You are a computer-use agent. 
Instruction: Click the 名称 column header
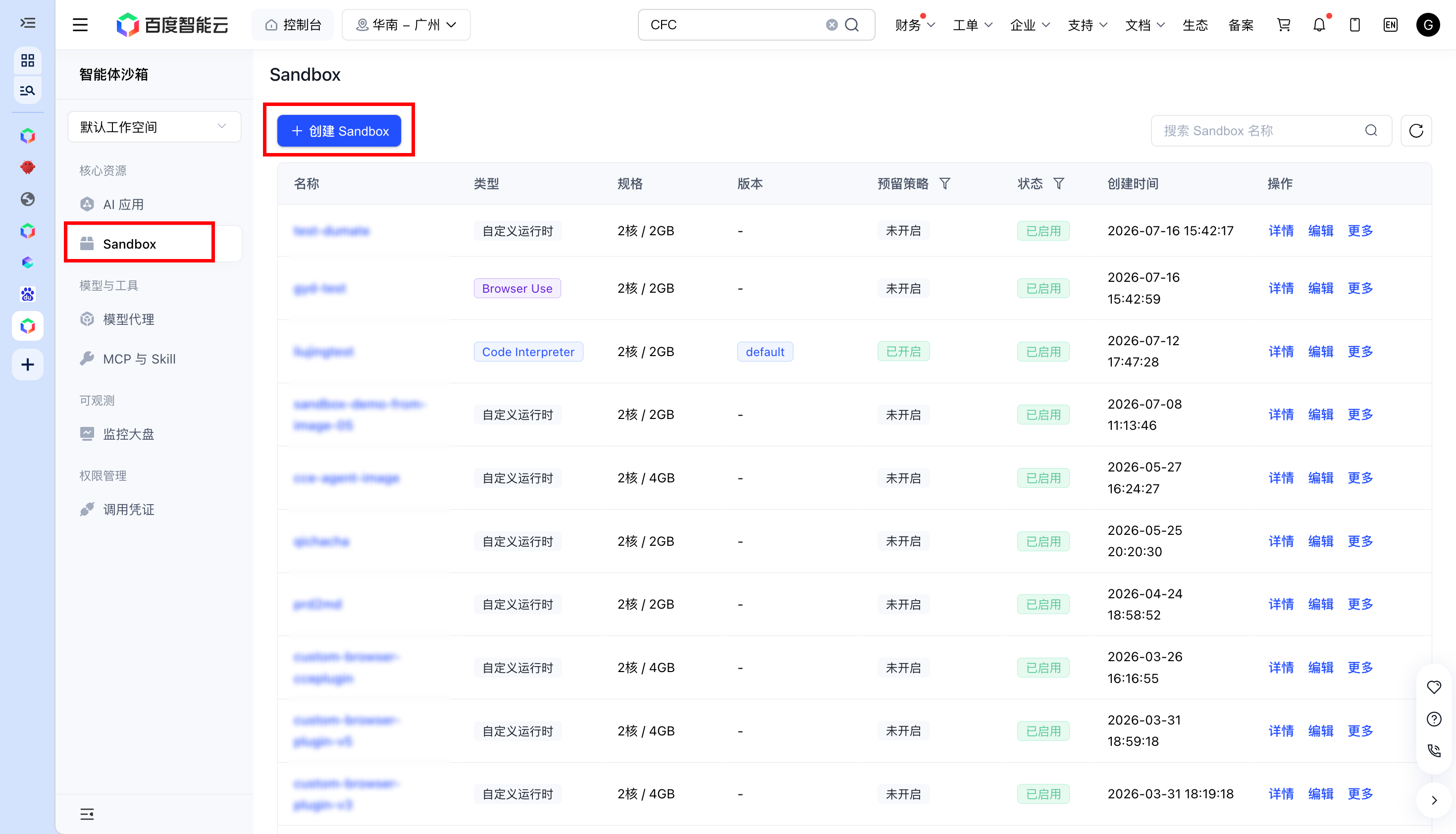point(307,183)
